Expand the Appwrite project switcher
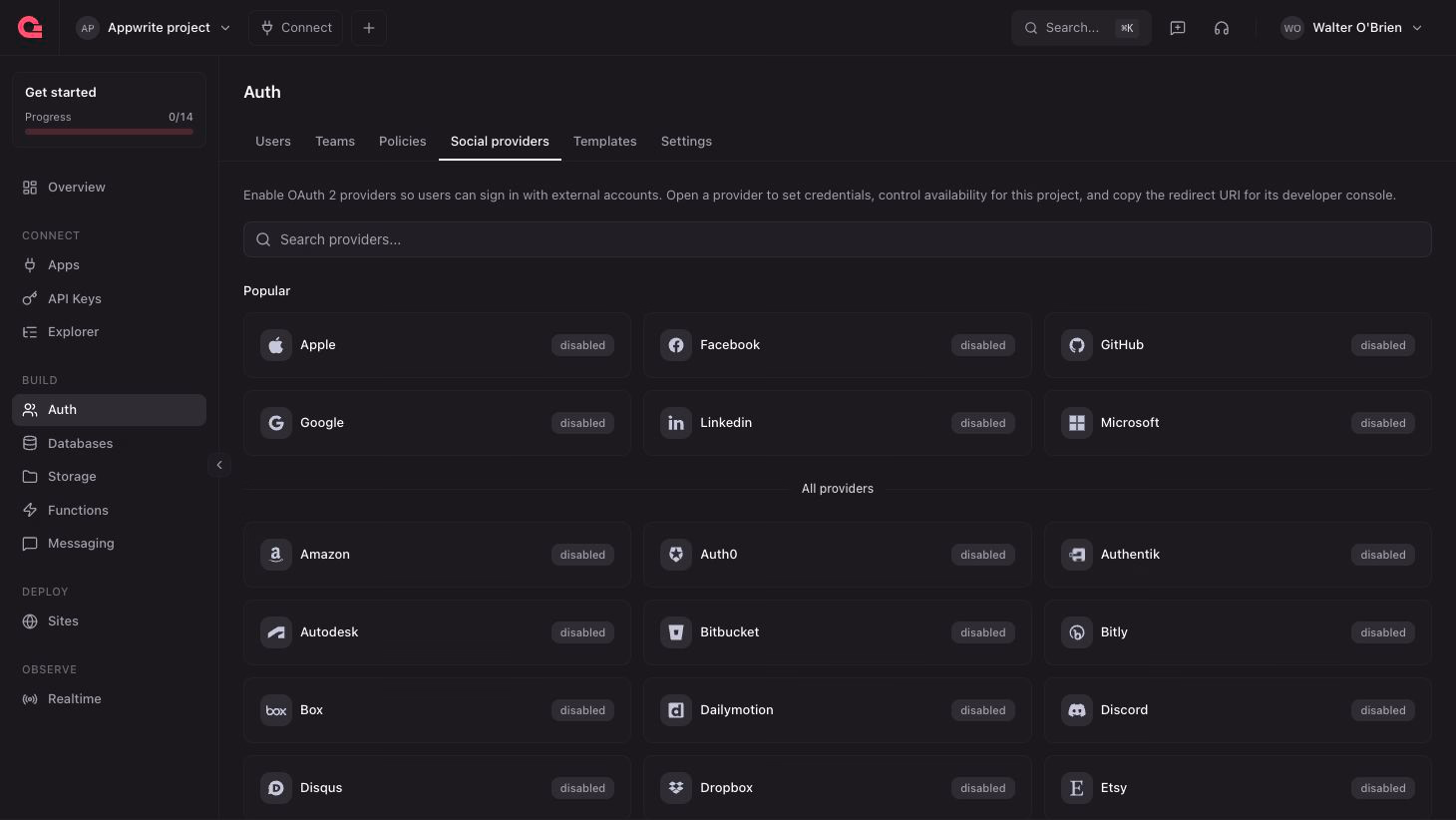The width and height of the screenshot is (1456, 820). coord(155,28)
